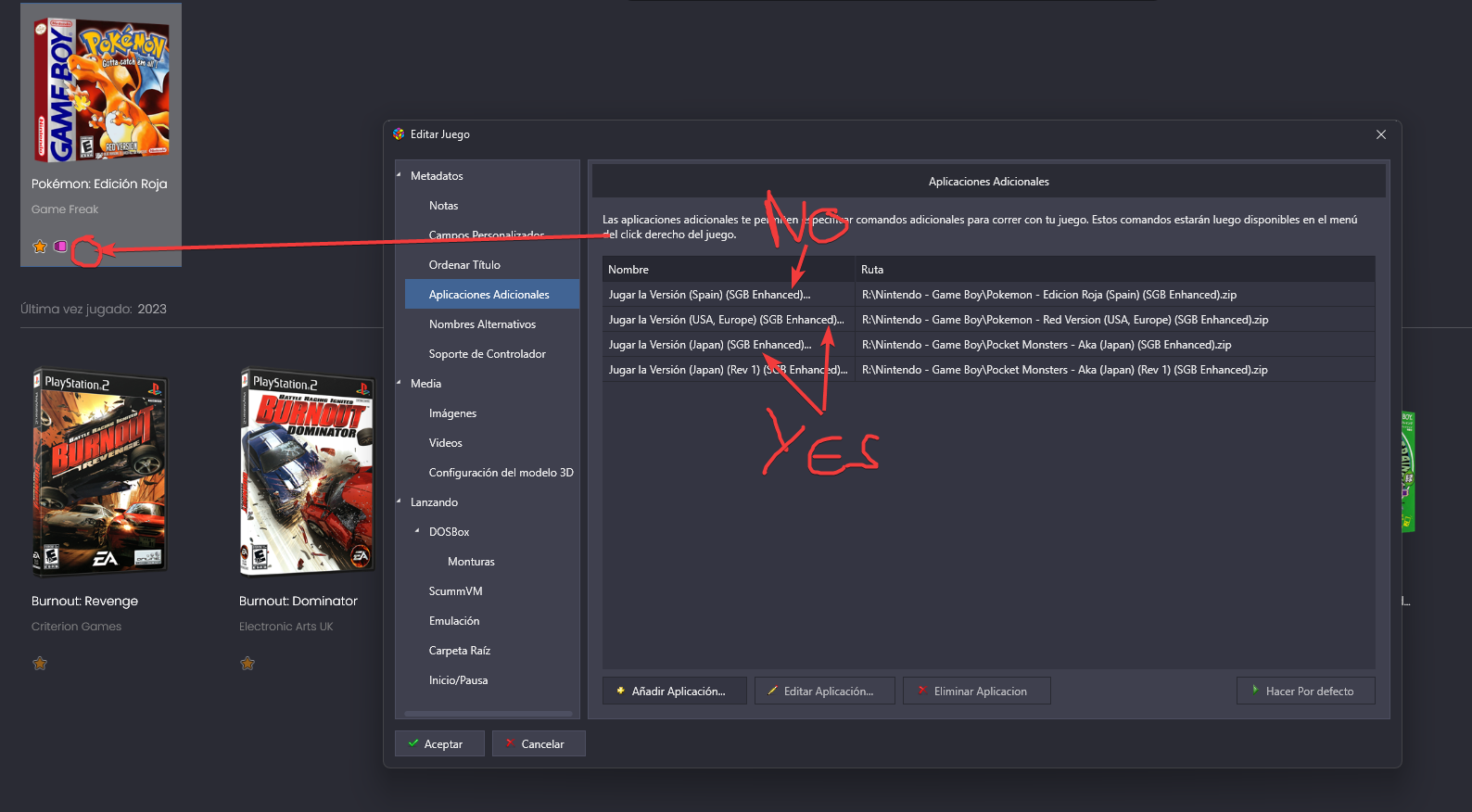Click the gold star favorite badge on Pokémon card
This screenshot has width=1472, height=812.
tap(40, 247)
